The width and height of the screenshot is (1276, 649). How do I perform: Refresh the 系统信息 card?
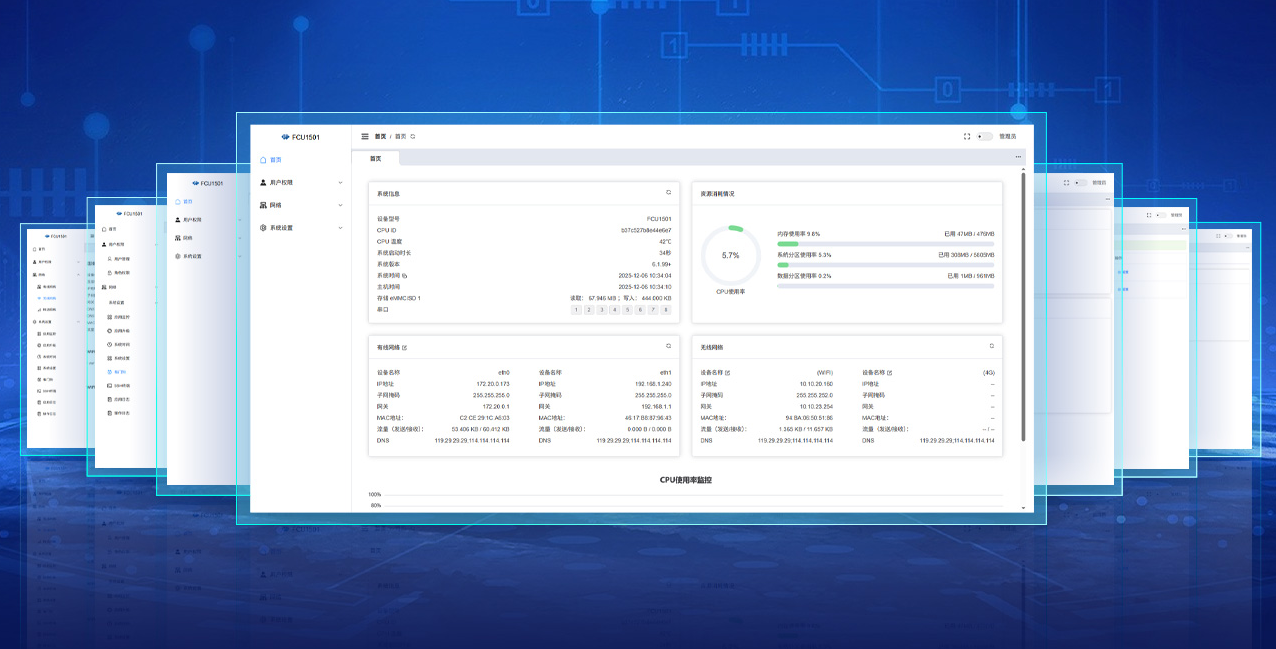(669, 192)
